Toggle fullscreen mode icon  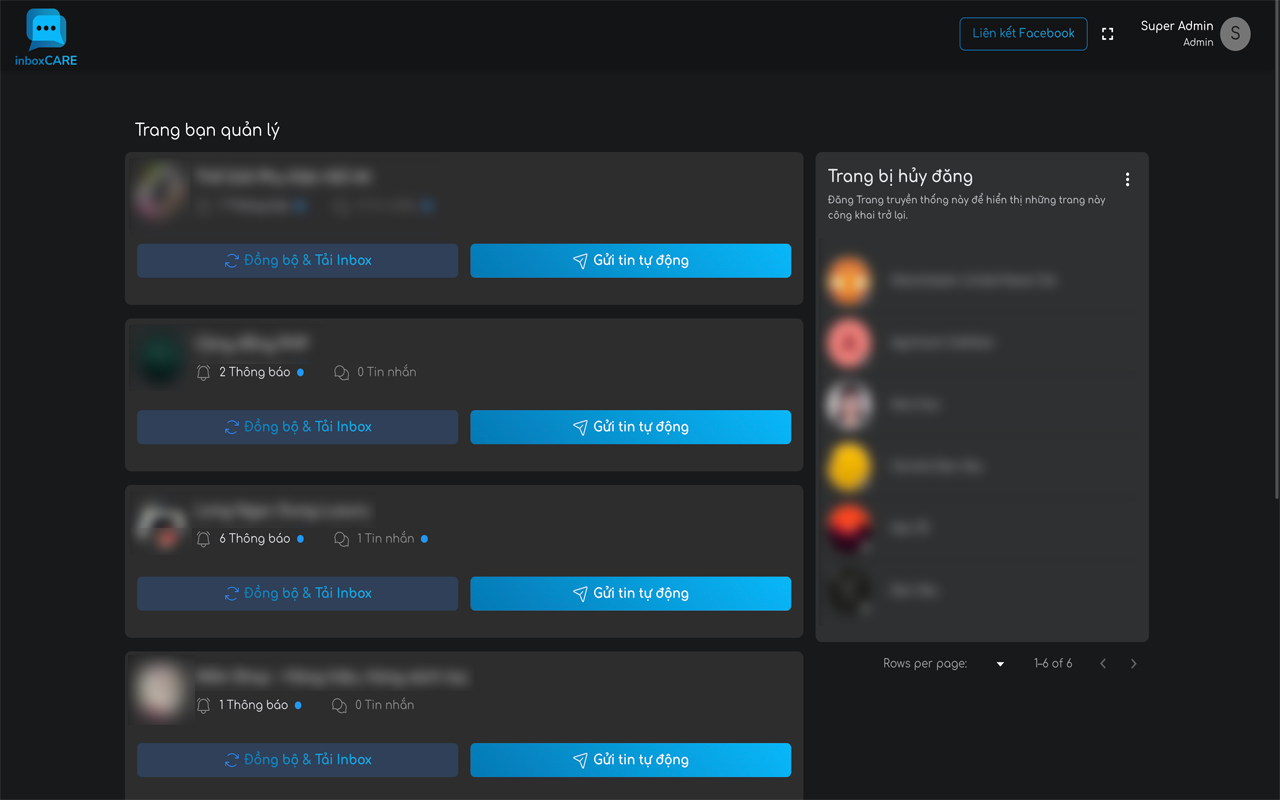tap(1107, 34)
